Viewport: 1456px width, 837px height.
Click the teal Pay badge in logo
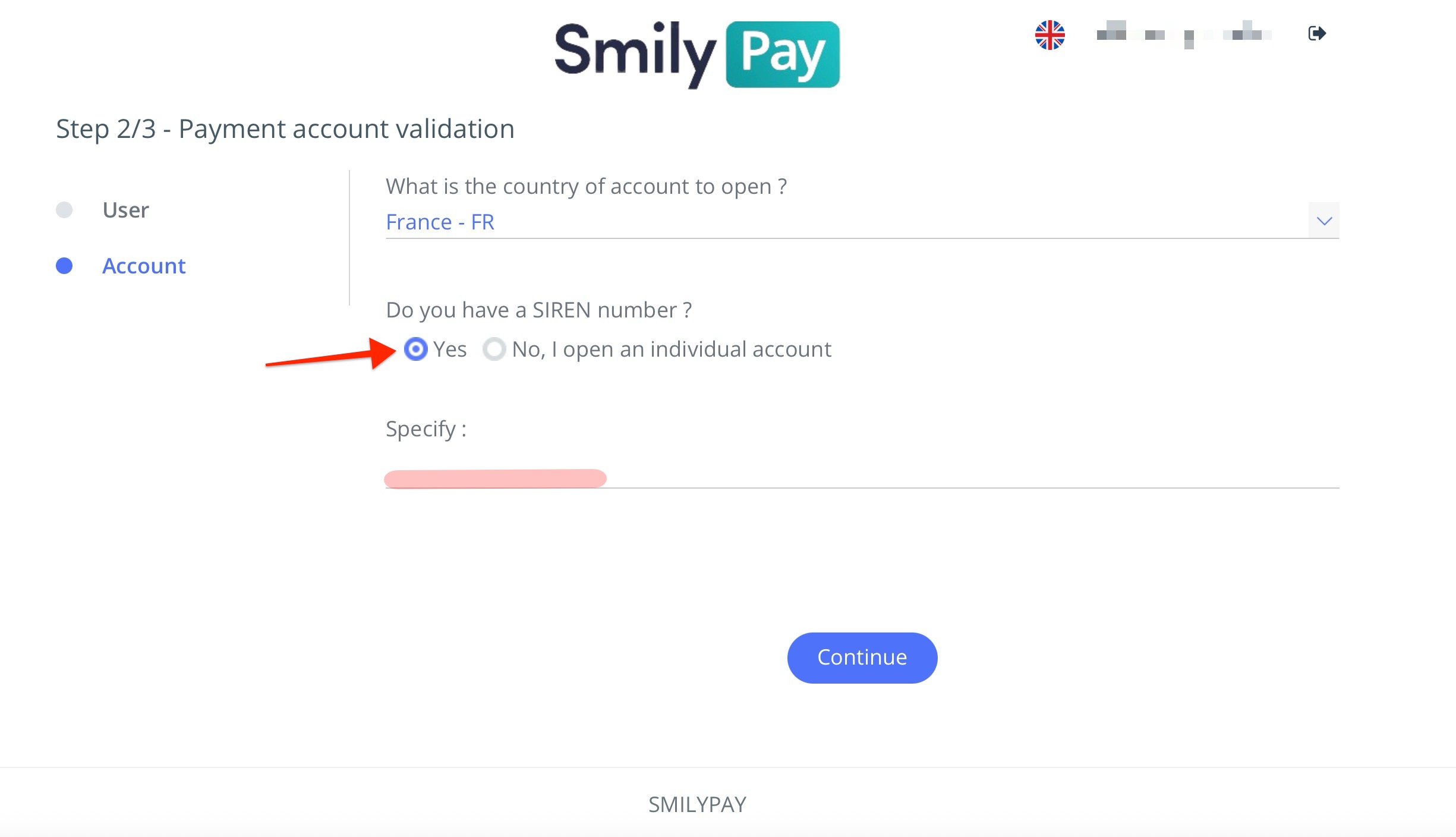[x=782, y=55]
